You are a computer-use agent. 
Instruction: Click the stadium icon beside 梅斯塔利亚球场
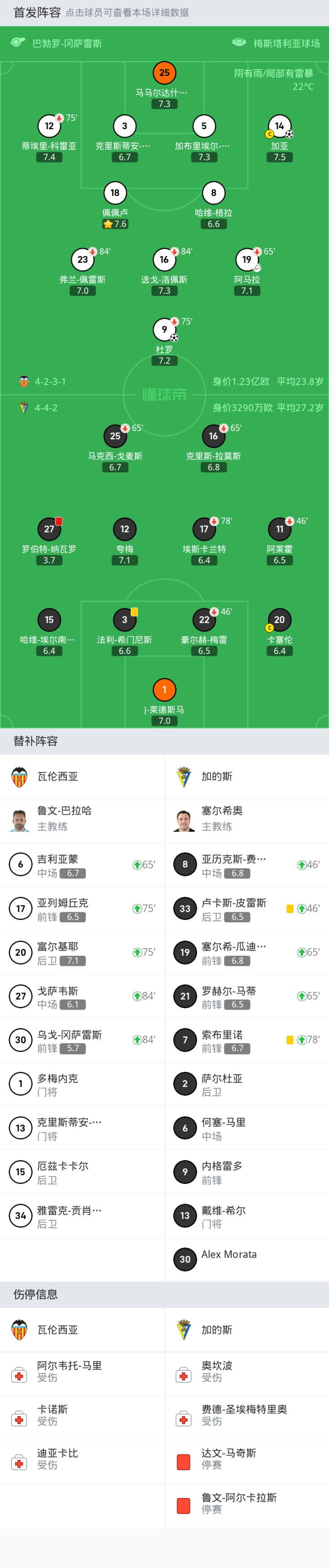[239, 43]
